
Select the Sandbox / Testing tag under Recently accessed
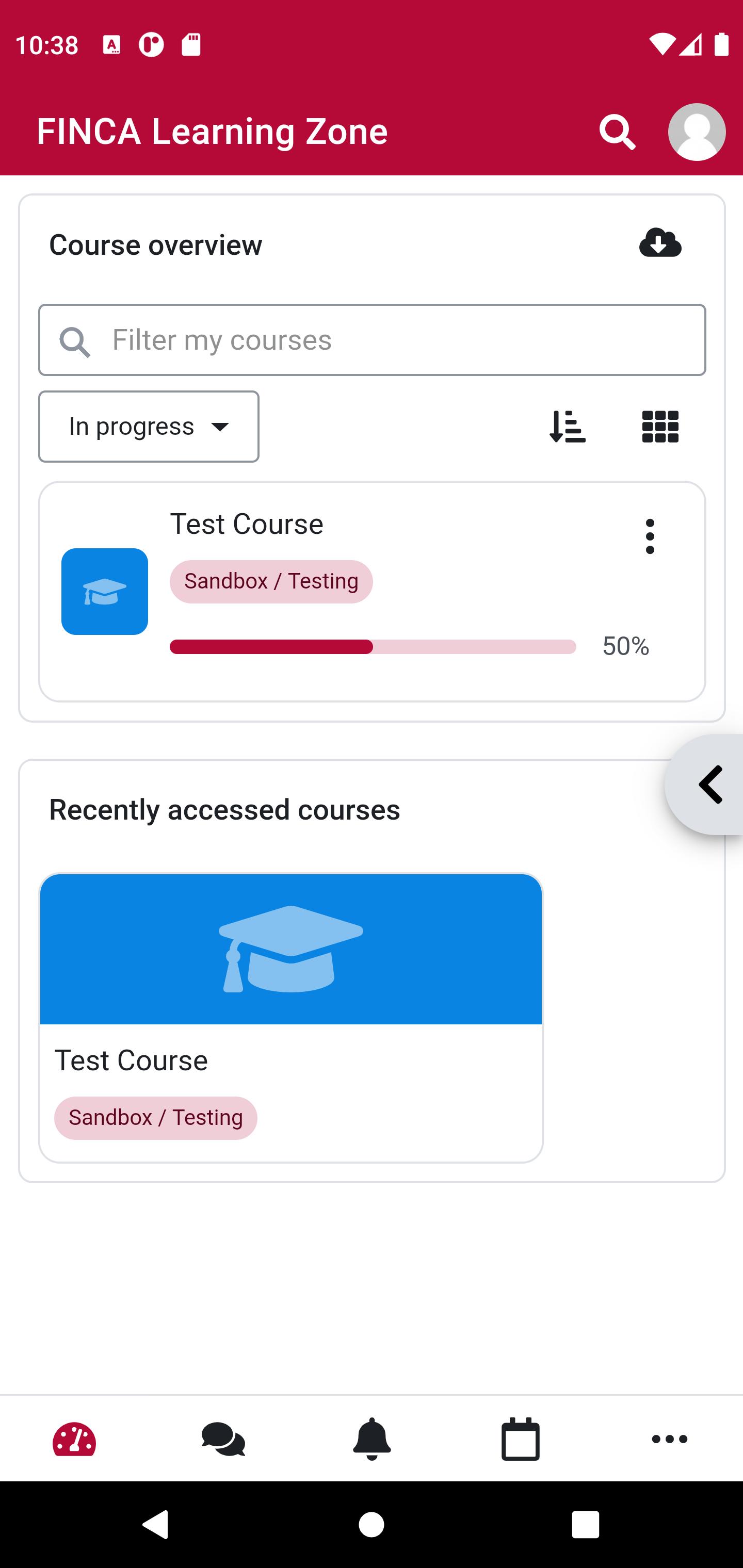(x=156, y=1118)
